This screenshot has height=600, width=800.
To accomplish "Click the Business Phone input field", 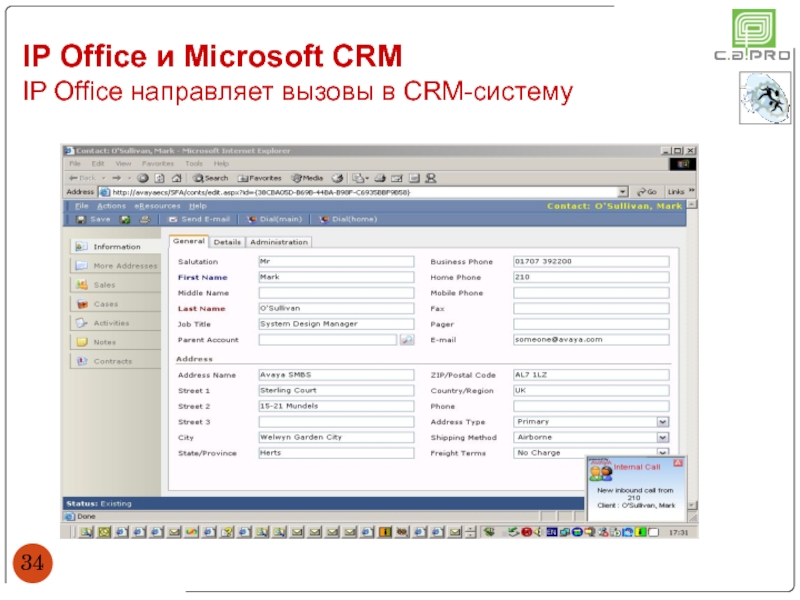I will pyautogui.click(x=591, y=262).
